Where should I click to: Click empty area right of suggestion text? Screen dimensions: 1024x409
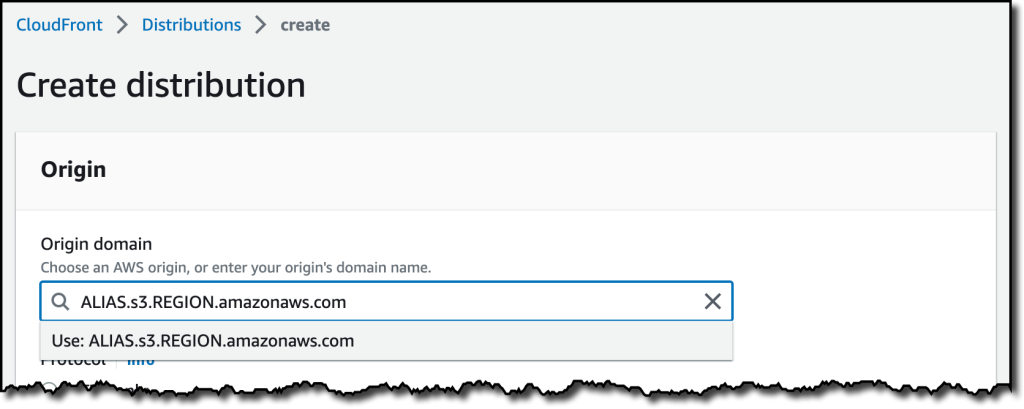(542, 340)
